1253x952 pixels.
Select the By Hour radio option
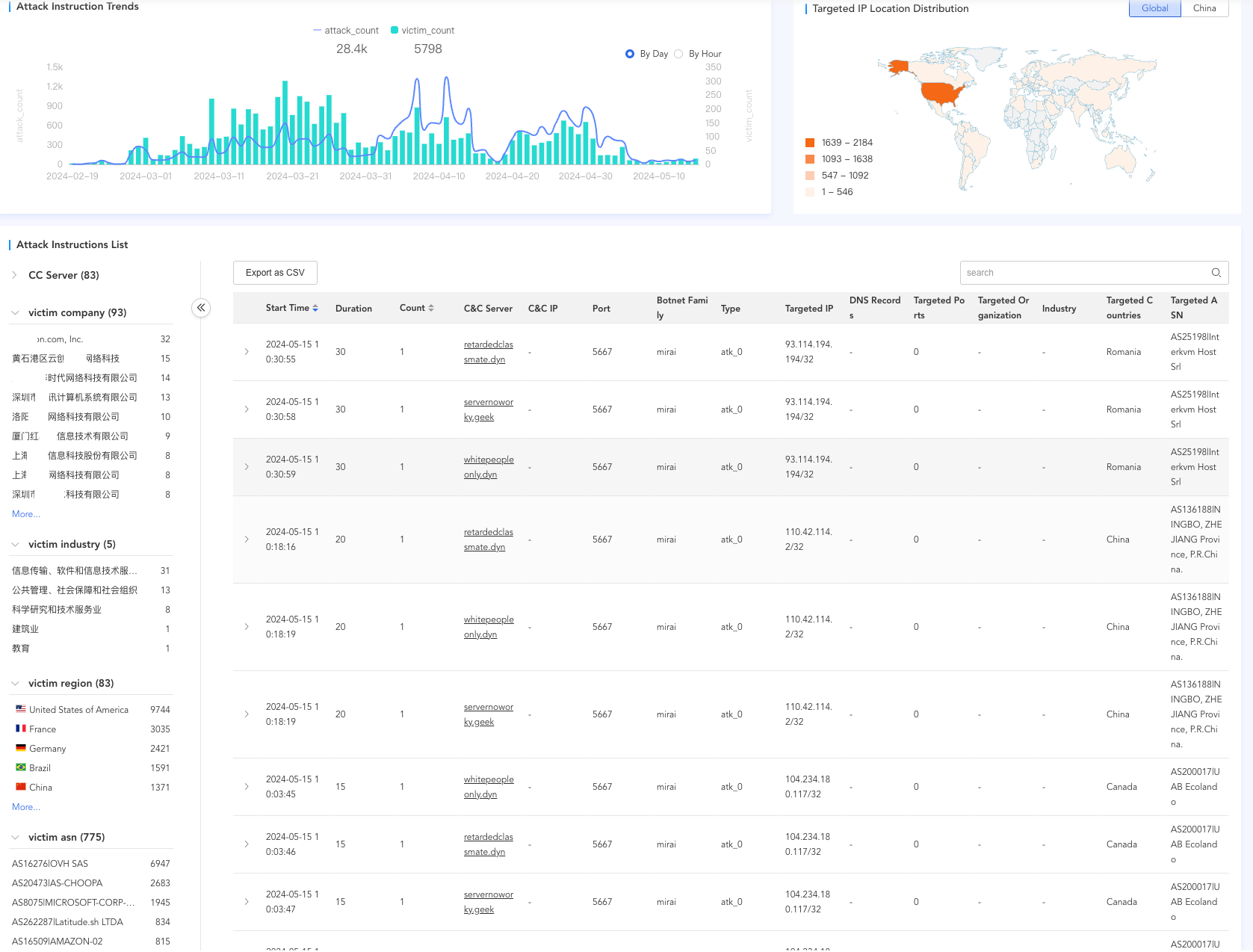(678, 54)
